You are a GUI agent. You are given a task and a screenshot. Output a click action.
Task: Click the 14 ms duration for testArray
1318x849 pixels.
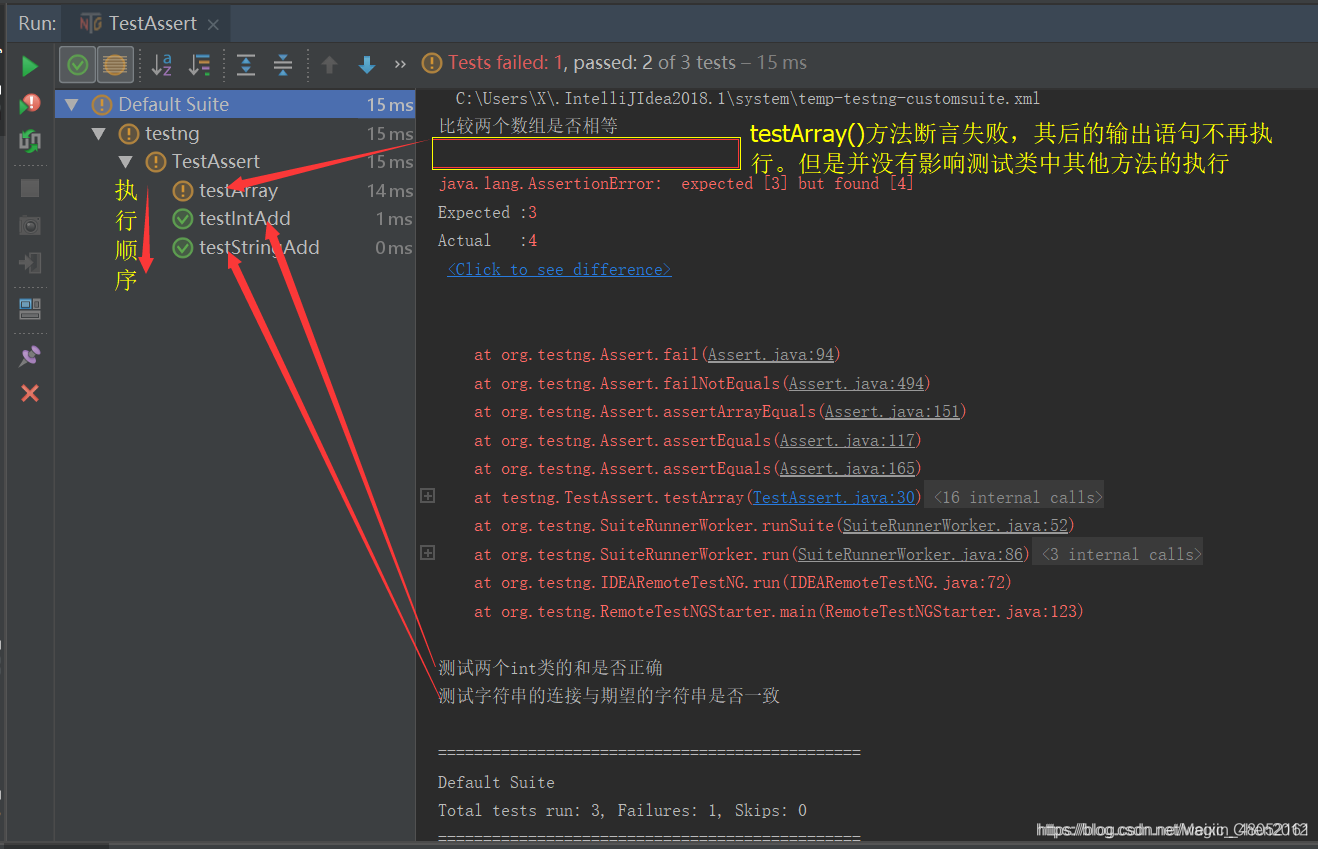390,190
